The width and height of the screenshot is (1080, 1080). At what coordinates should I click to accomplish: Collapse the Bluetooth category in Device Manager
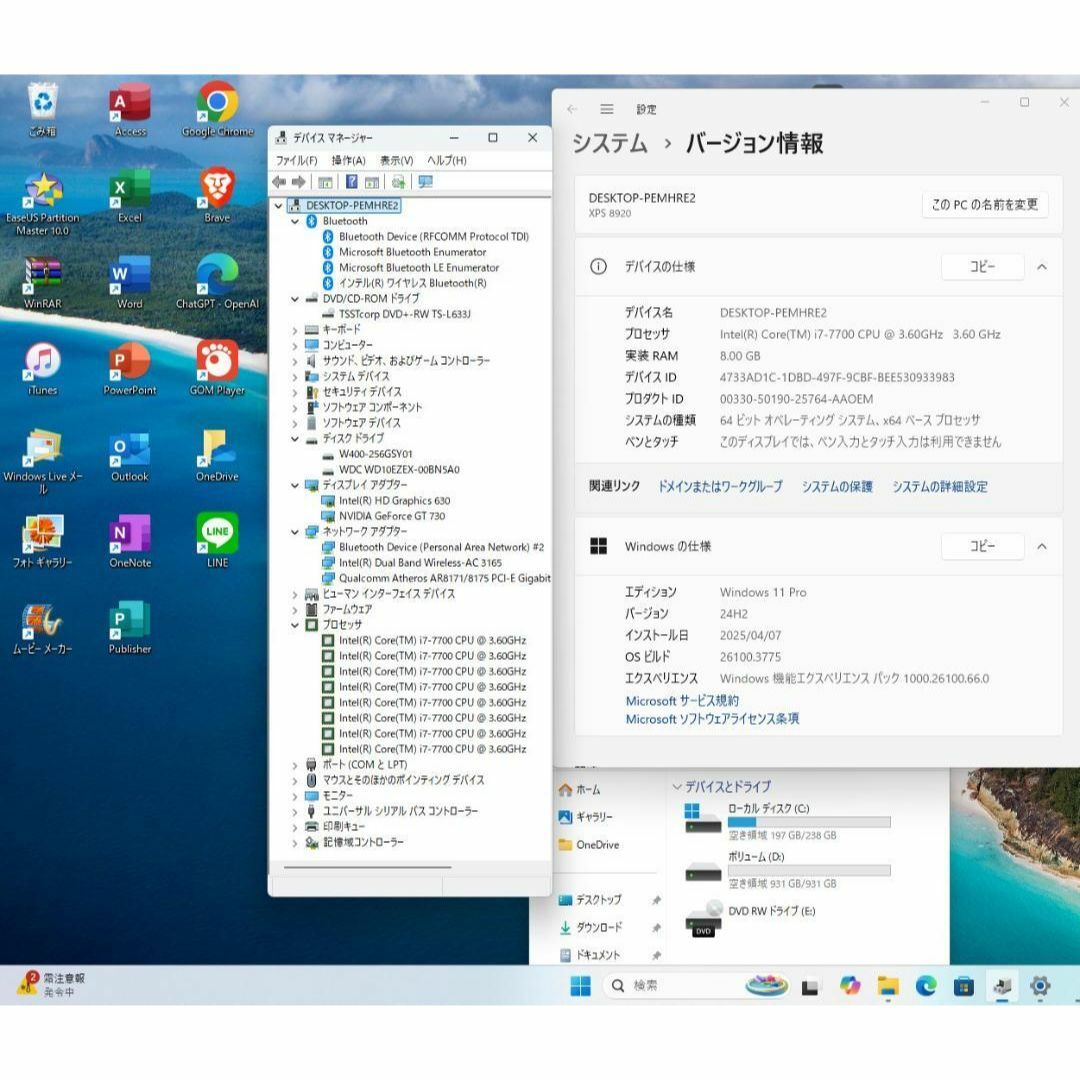[x=295, y=221]
